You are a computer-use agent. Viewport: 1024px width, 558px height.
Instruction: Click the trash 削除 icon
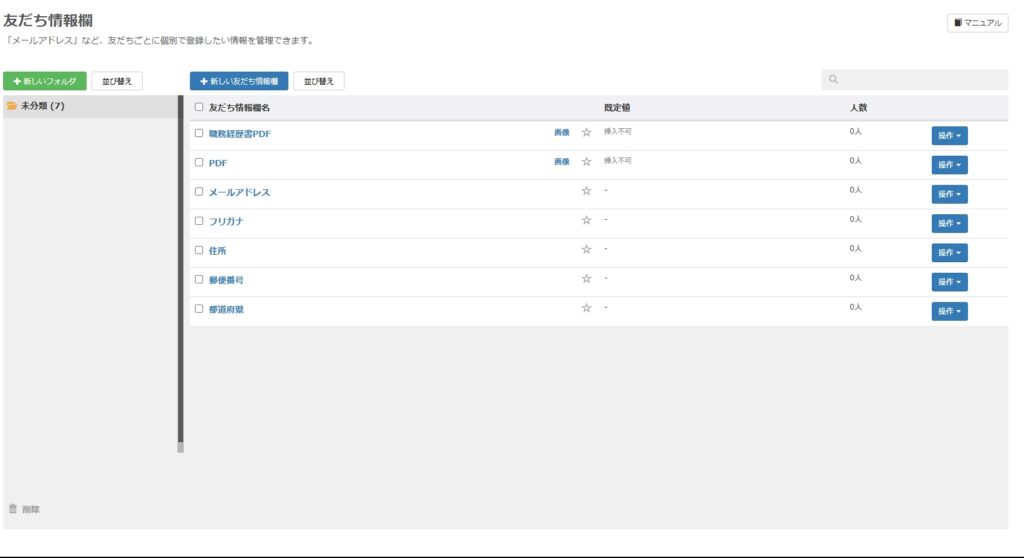pyautogui.click(x=13, y=509)
